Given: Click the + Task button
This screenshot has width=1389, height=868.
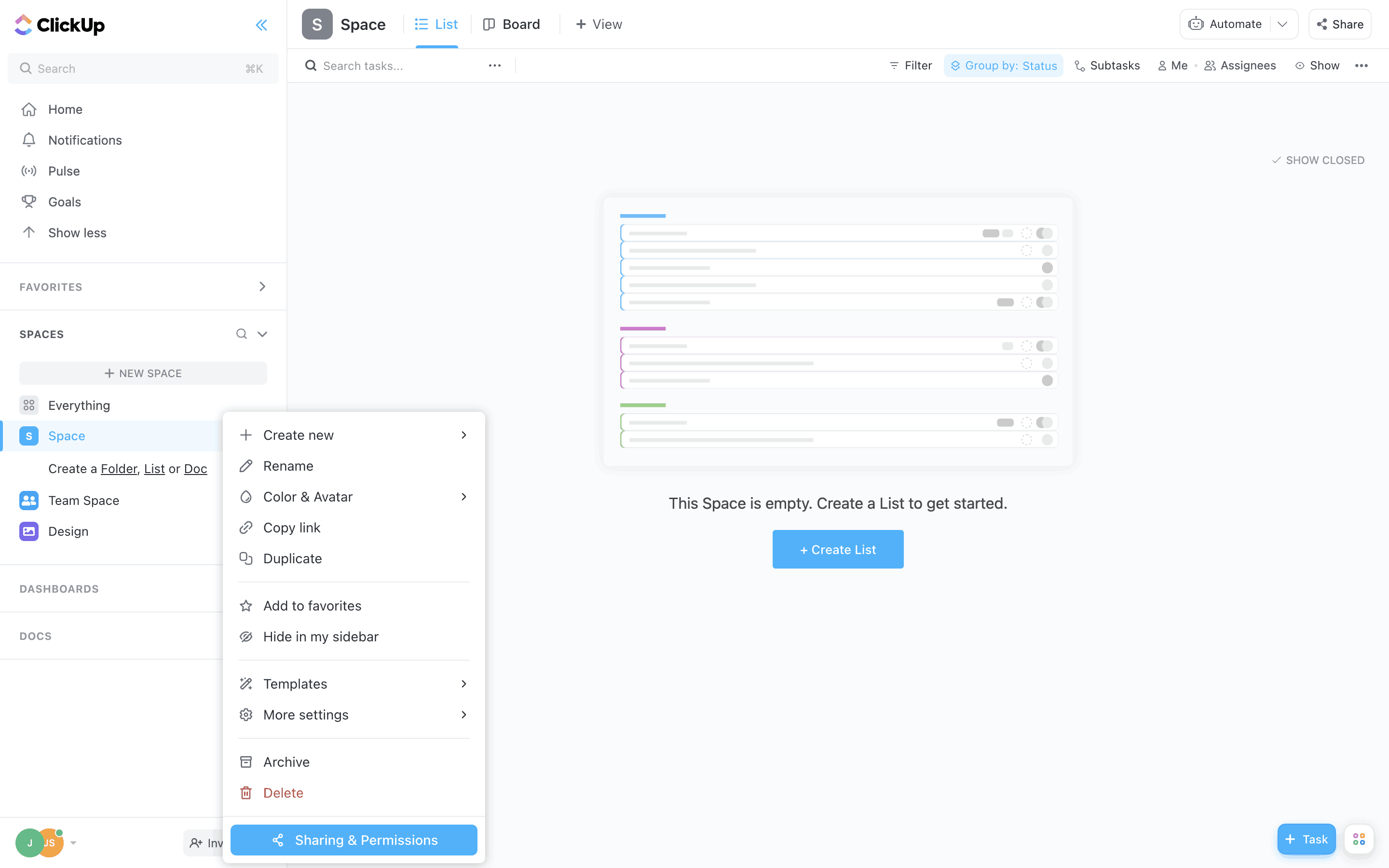Looking at the screenshot, I should pyautogui.click(x=1307, y=839).
